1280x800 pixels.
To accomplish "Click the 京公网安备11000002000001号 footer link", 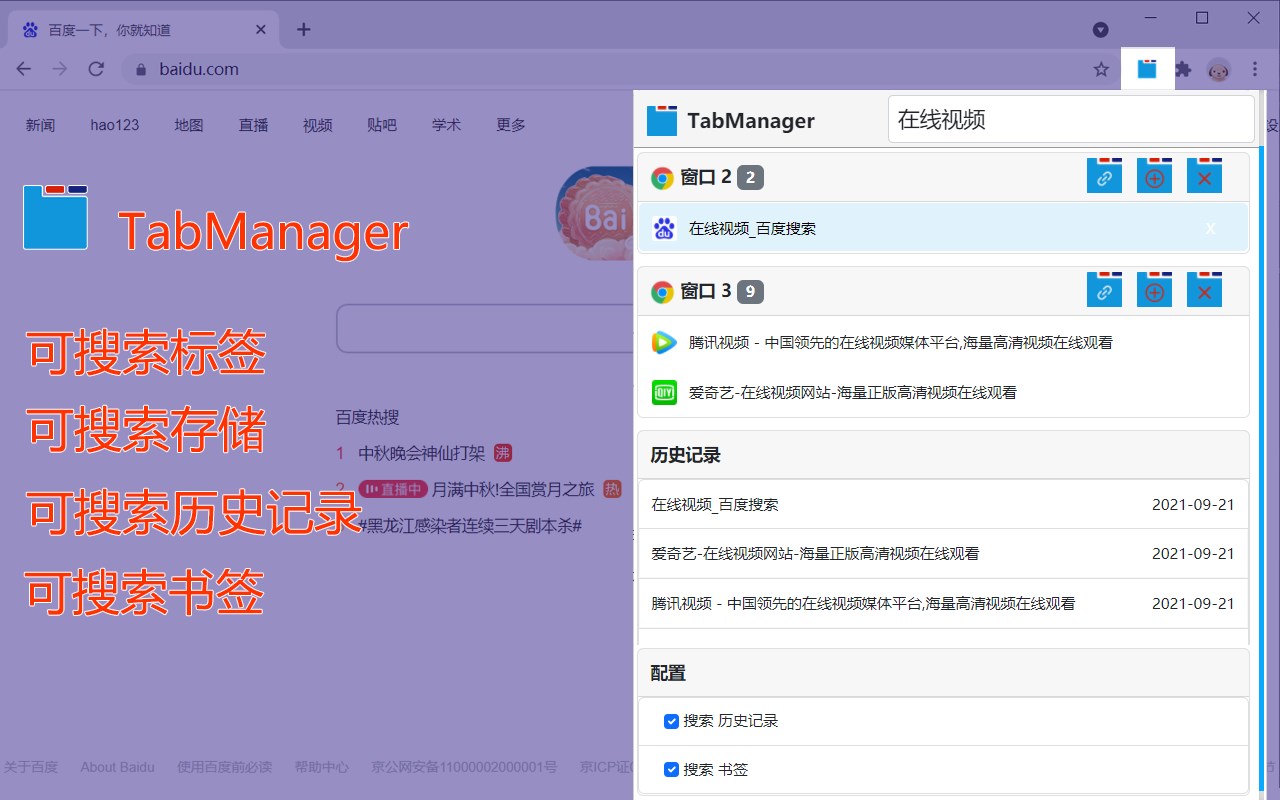I will point(464,767).
